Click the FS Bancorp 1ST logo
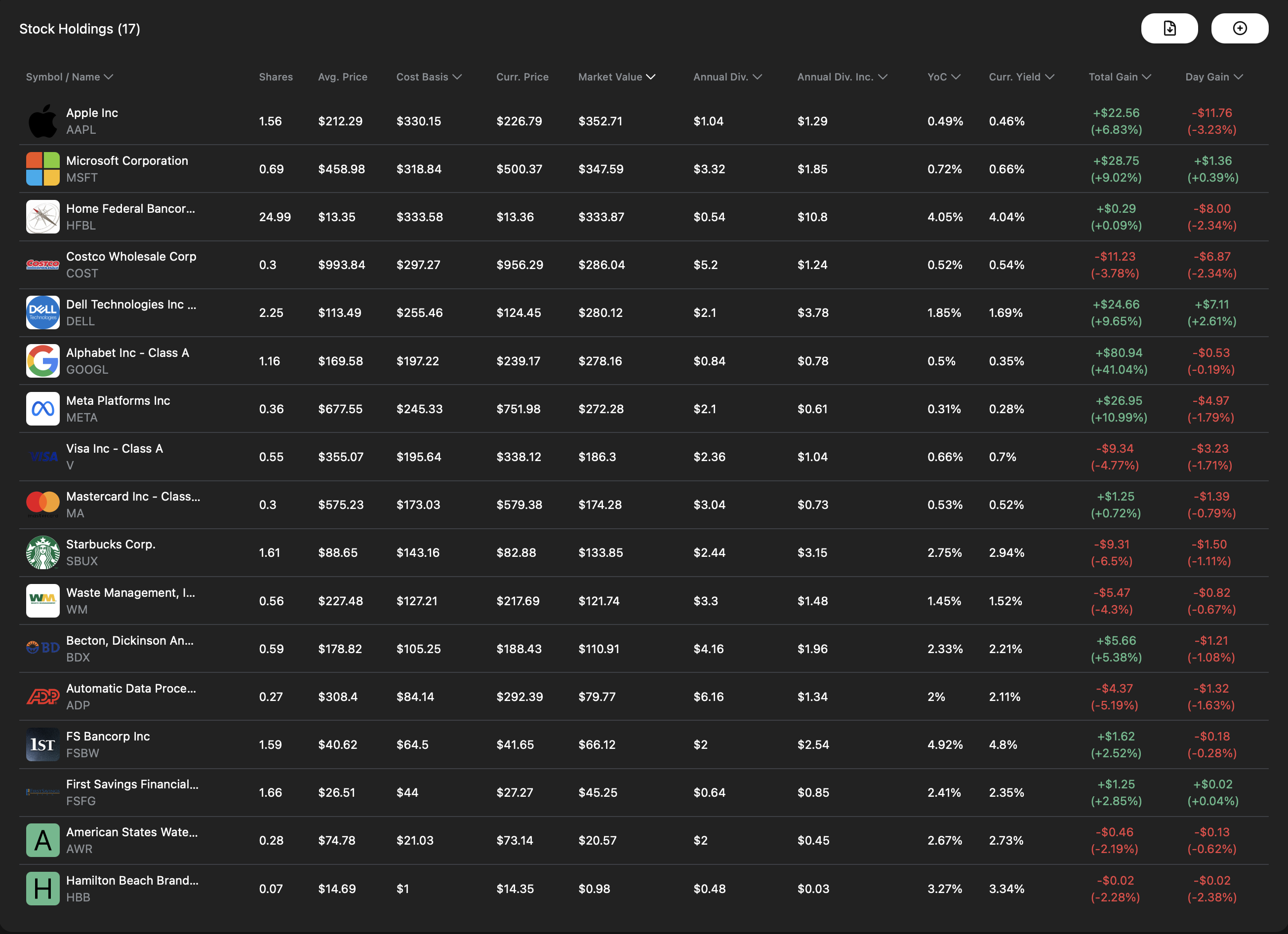The image size is (1288, 934). [x=42, y=744]
